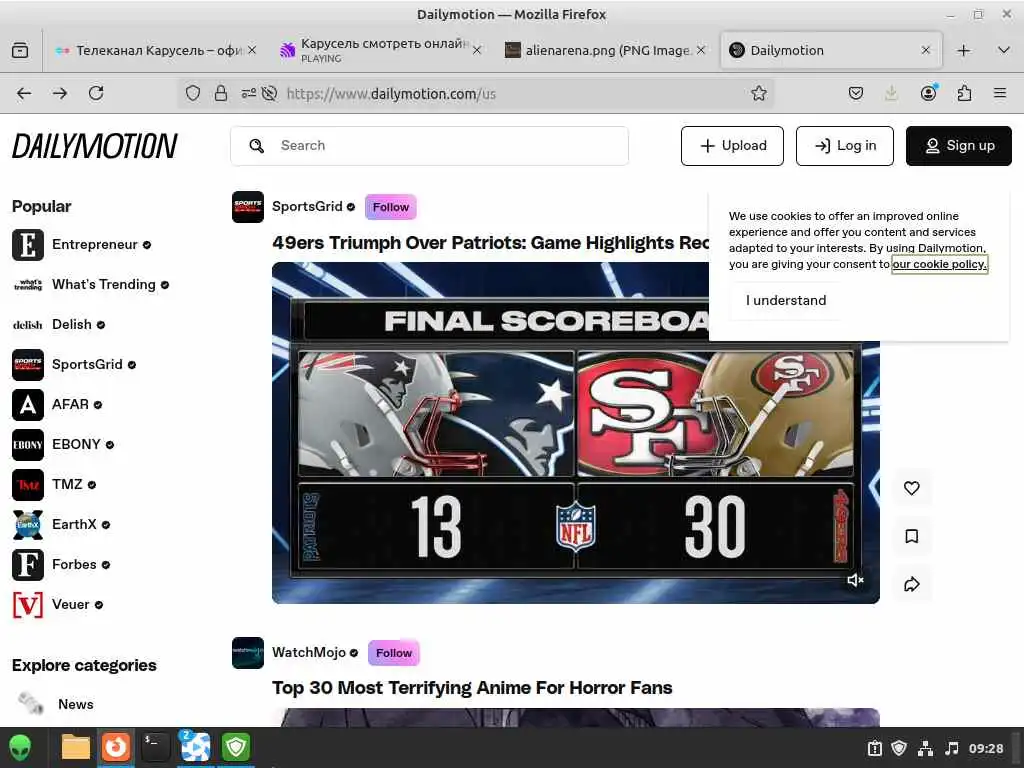Open SportsGrid channel name above the video
The height and width of the screenshot is (768, 1024).
[307, 206]
